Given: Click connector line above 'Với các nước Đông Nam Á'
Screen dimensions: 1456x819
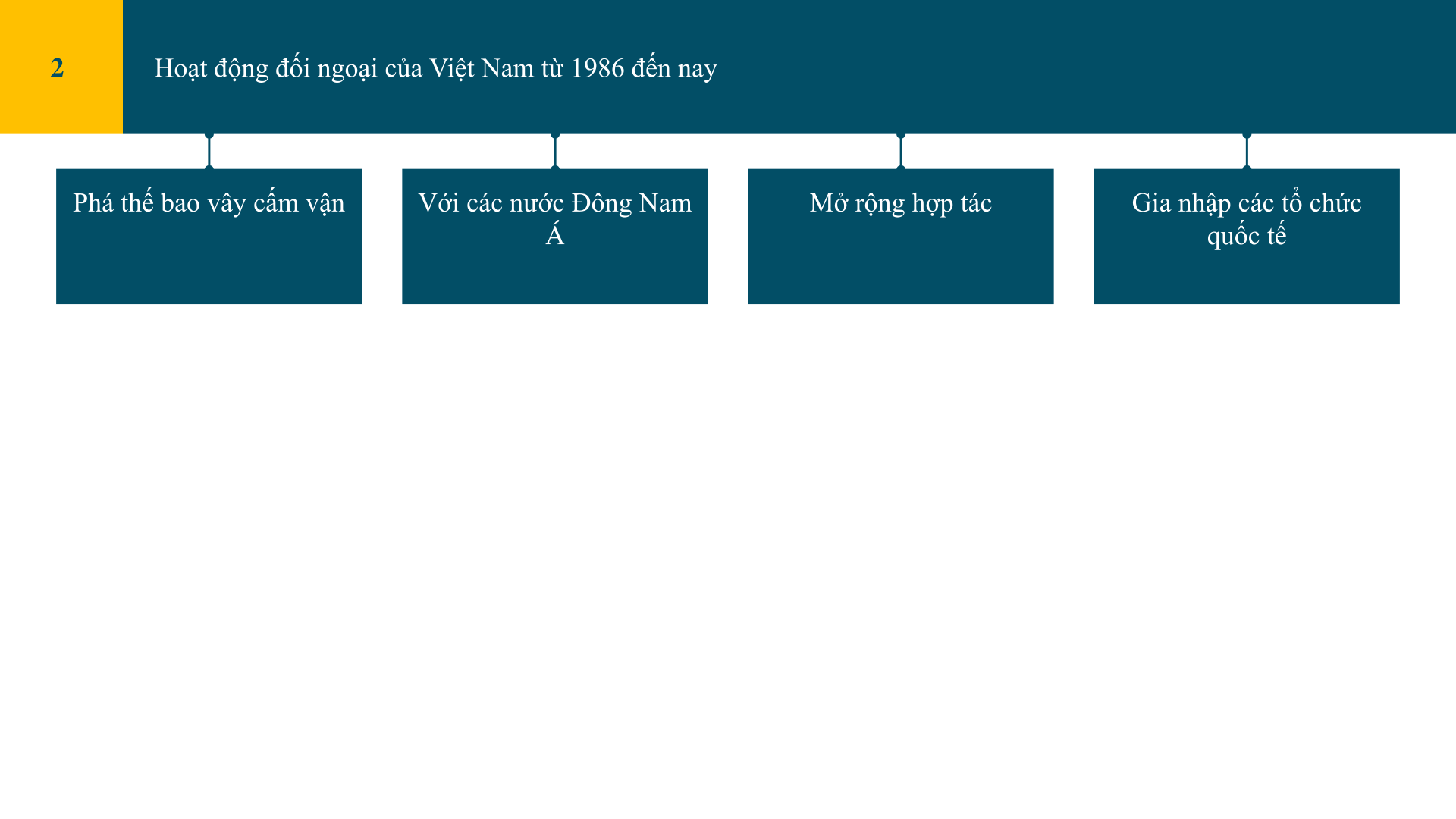Looking at the screenshot, I should (555, 152).
